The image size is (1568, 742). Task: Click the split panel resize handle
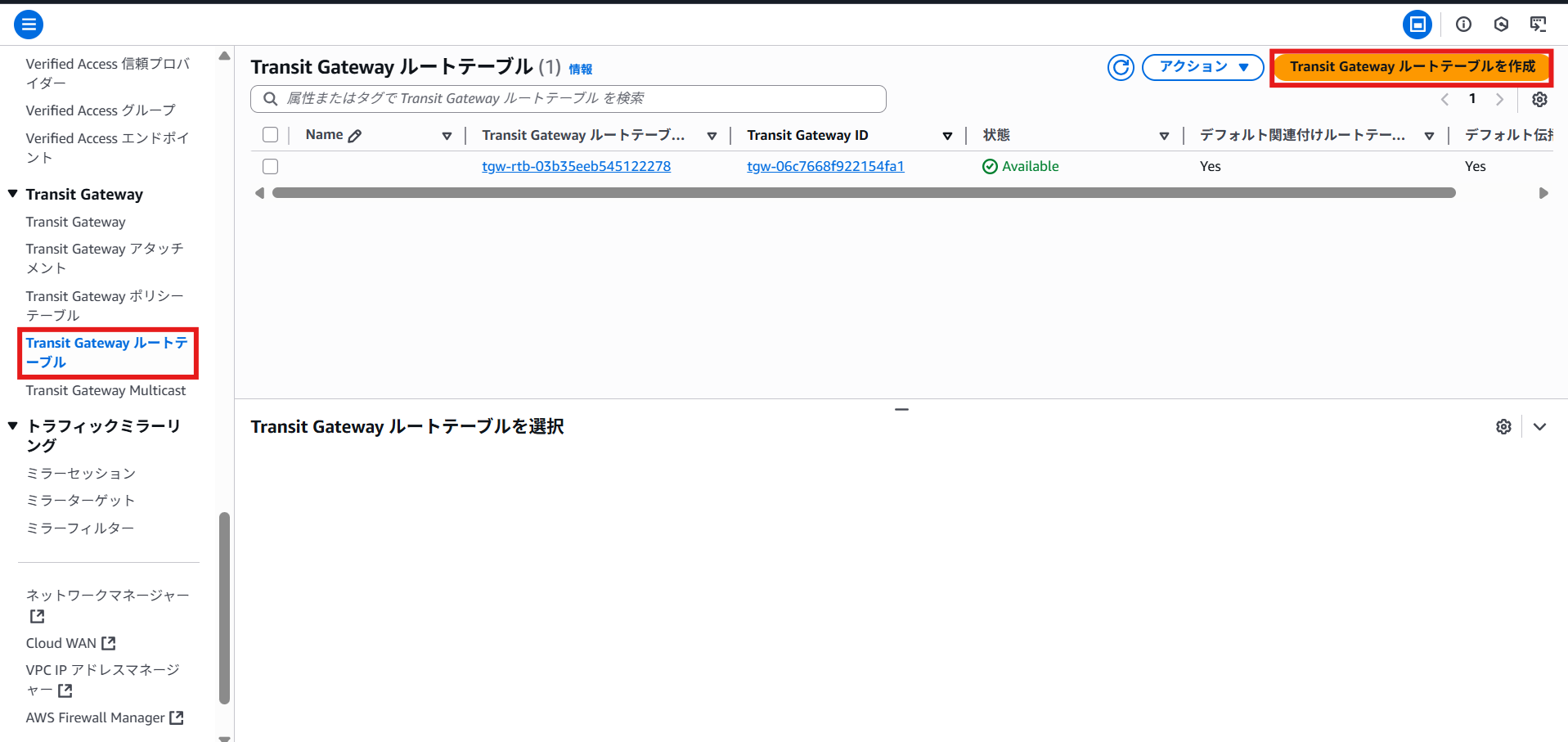coord(901,409)
